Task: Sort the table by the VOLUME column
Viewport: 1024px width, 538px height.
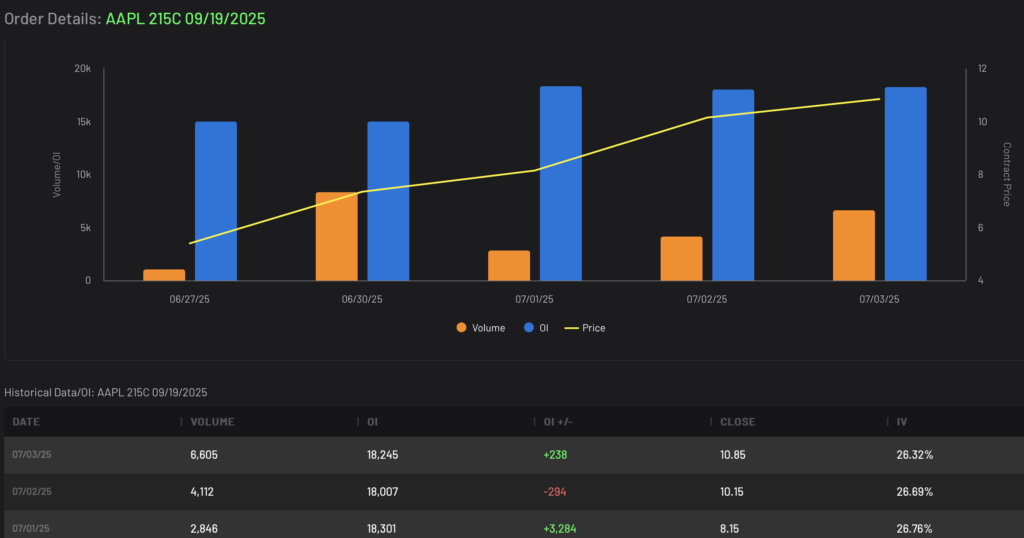Action: [212, 422]
